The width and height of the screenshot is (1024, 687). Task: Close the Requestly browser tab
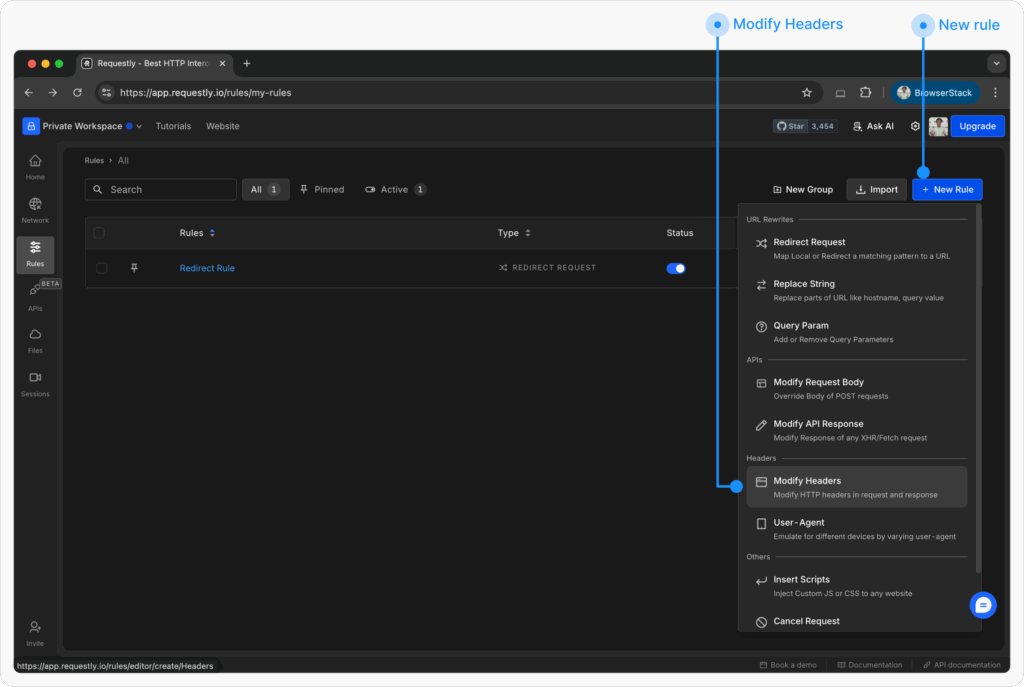click(x=223, y=63)
